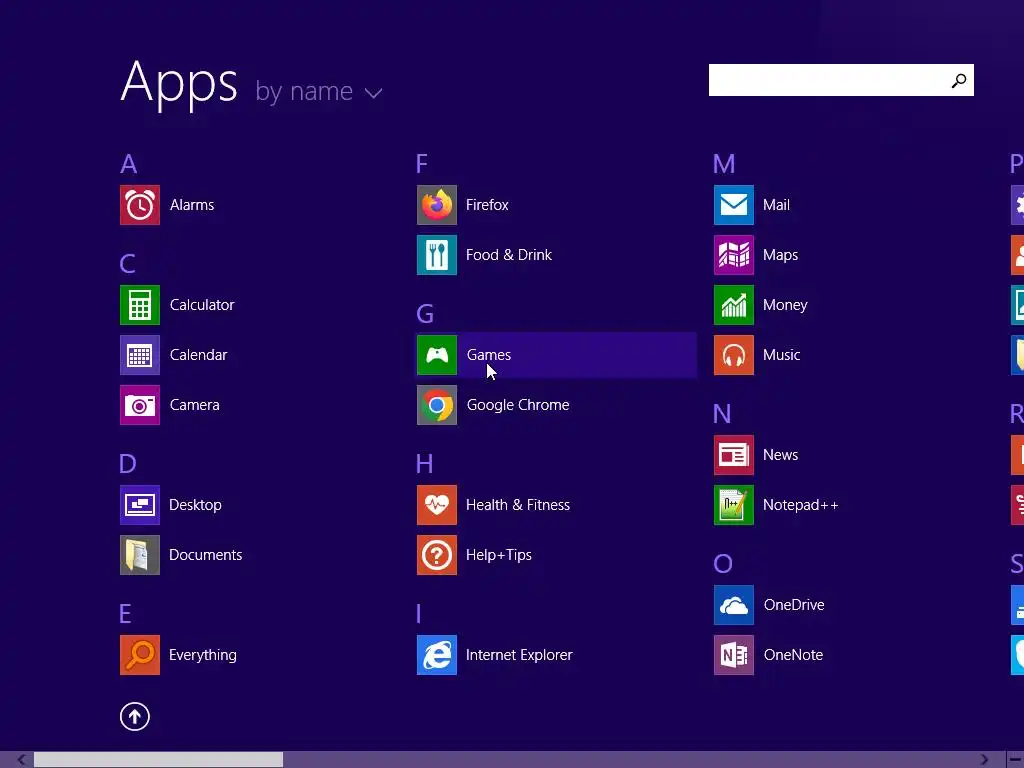Select the letter G group header
Image resolution: width=1024 pixels, height=768 pixels.
click(x=425, y=314)
